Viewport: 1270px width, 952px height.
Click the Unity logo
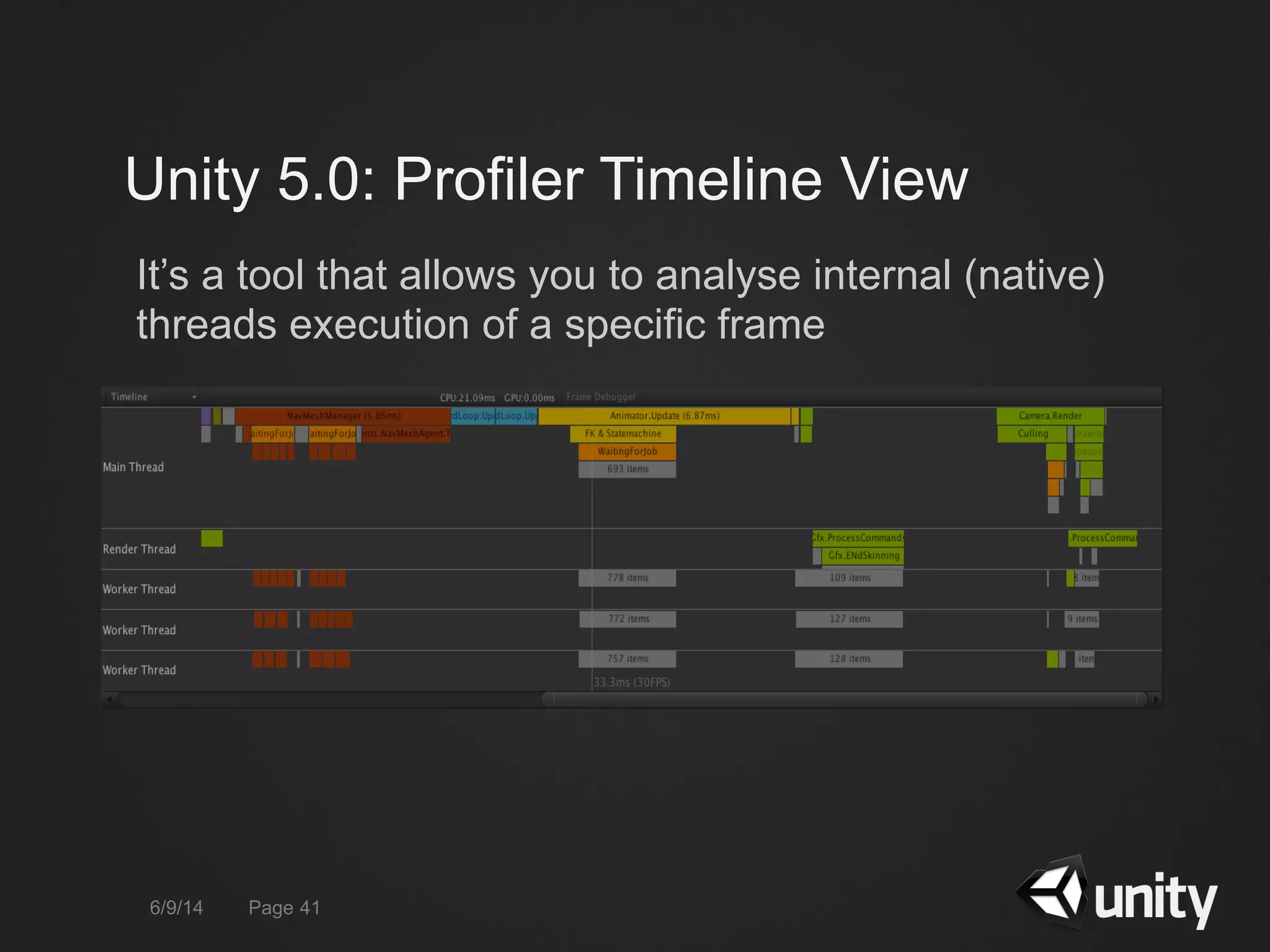1116,893
